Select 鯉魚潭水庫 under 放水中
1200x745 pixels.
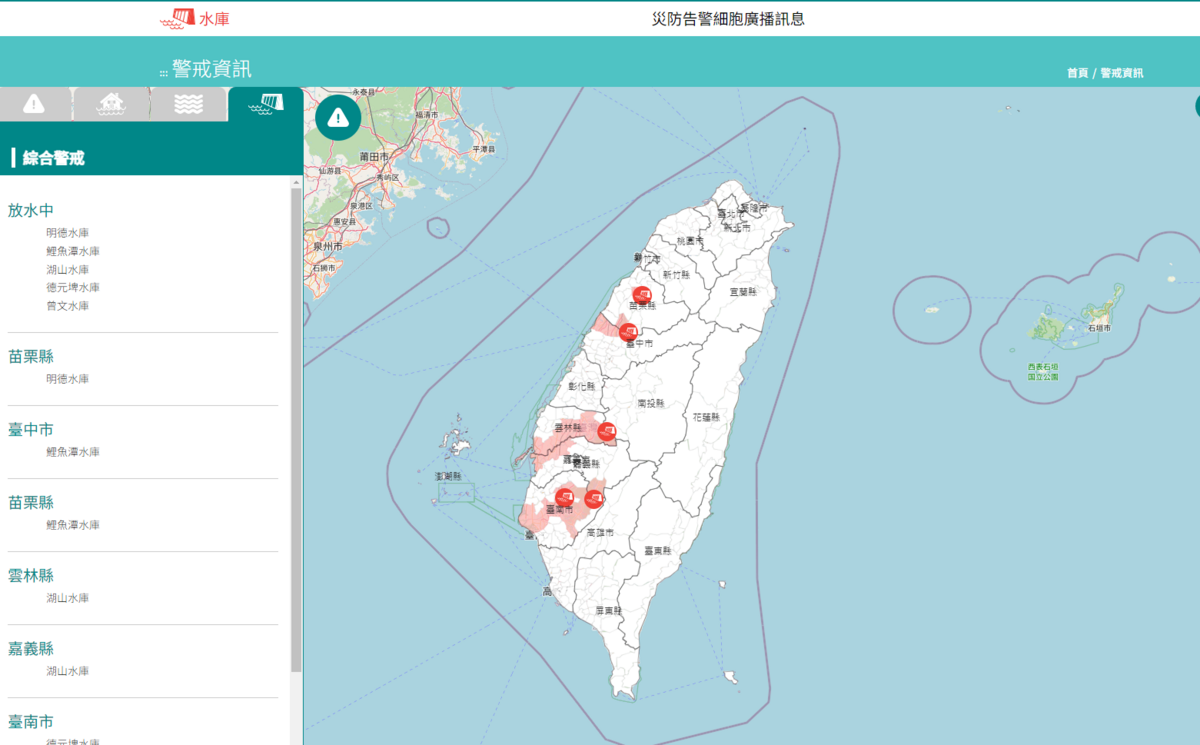pyautogui.click(x=72, y=251)
